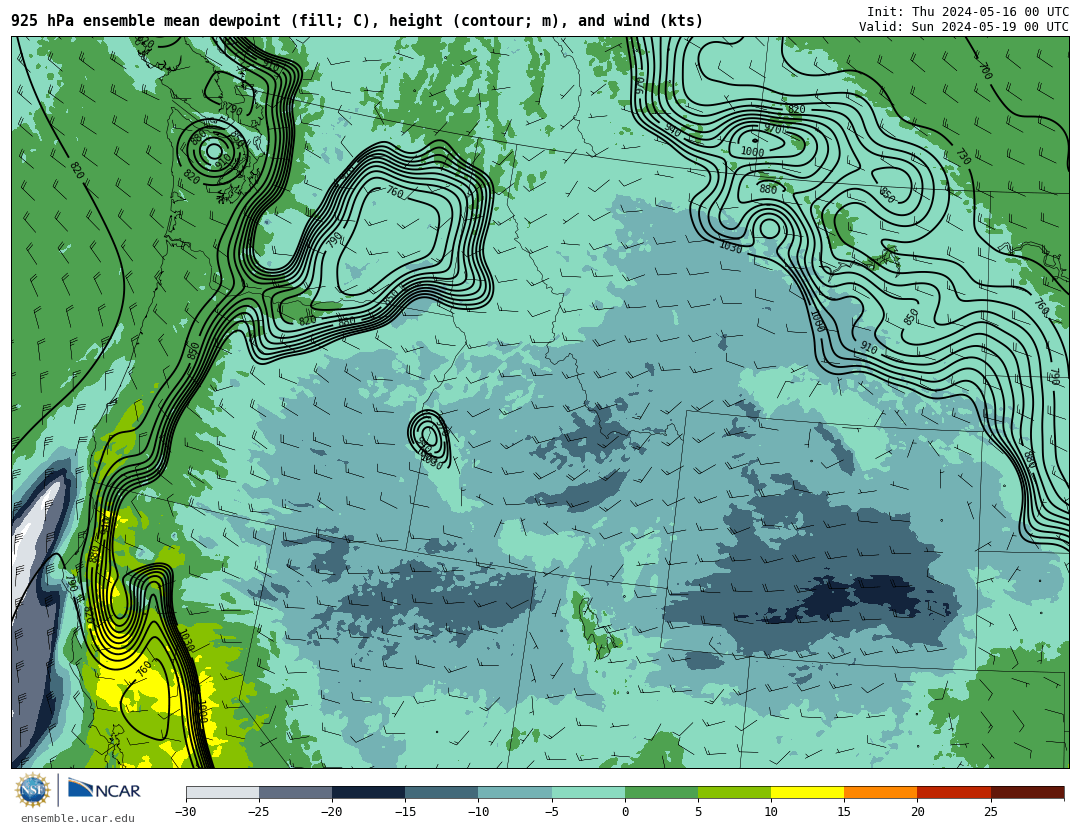This screenshot has height=831, width=1080.
Task: Select the 15 to 20 orange swatch
Action: 881,792
